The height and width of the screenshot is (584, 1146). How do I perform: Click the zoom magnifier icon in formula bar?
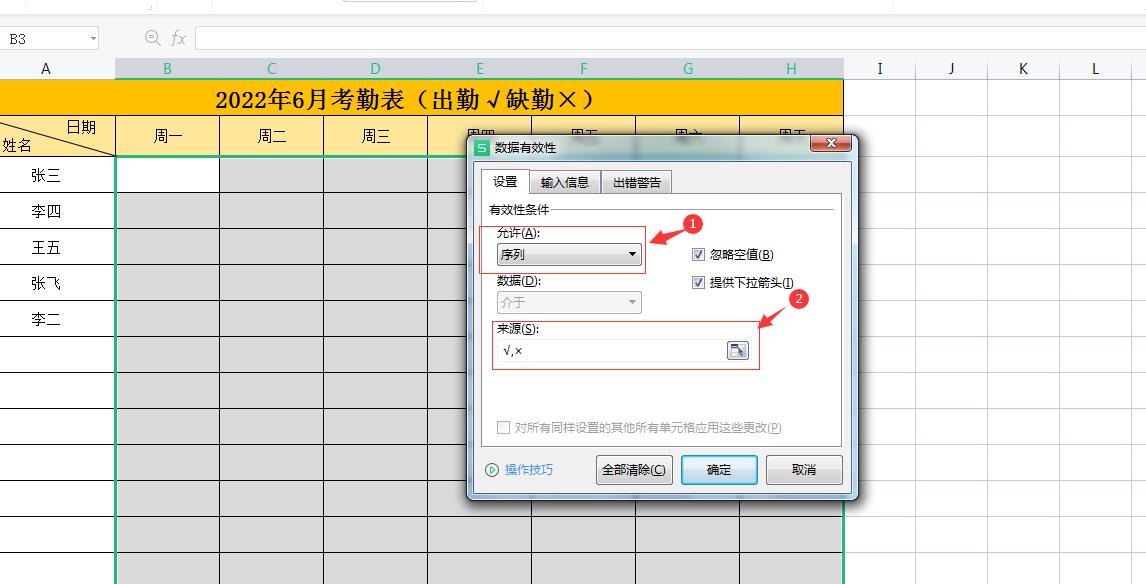pos(152,38)
